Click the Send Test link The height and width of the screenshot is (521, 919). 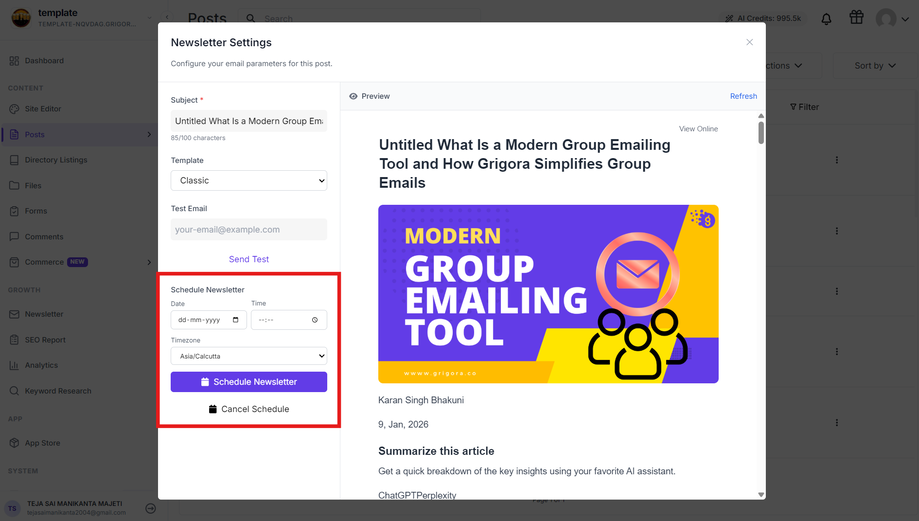(x=249, y=259)
